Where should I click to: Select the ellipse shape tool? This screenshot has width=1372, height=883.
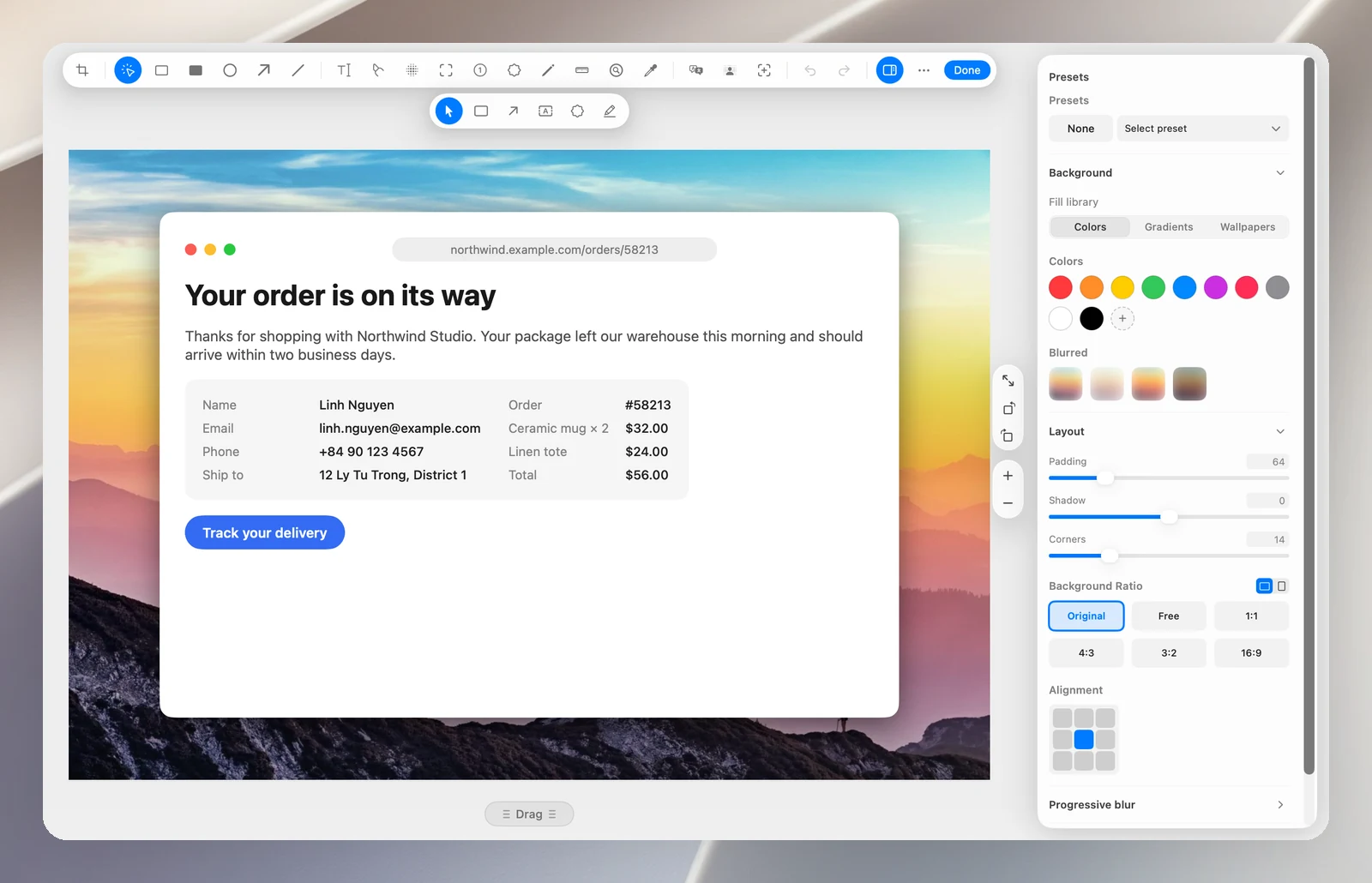pos(230,70)
